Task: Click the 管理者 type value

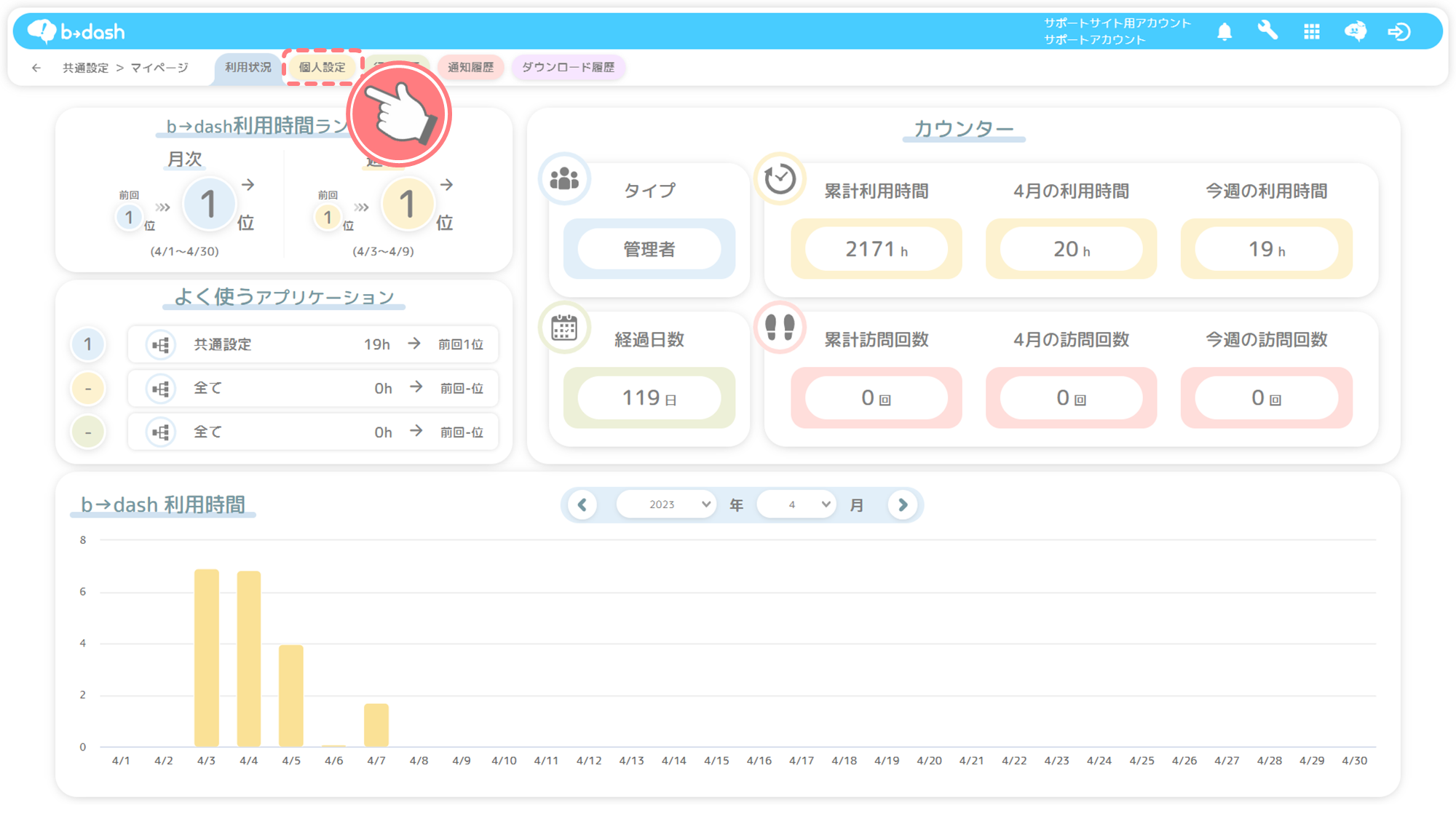Action: tap(649, 249)
